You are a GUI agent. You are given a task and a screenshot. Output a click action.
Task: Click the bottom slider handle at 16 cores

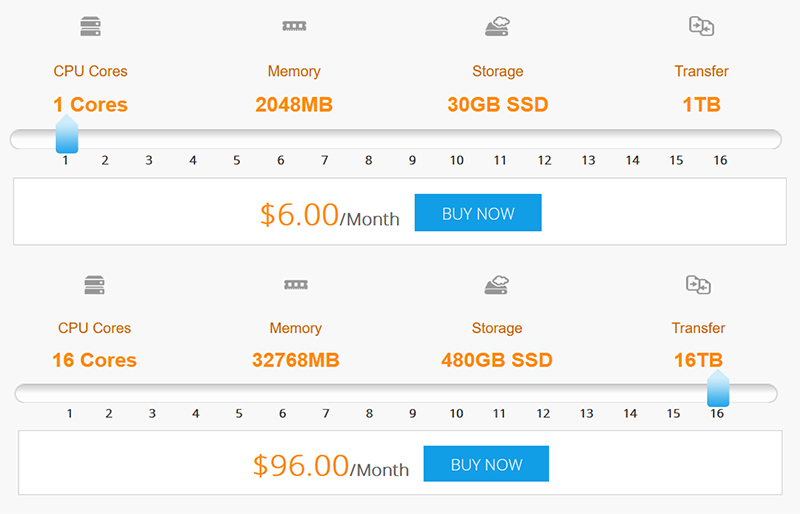coord(718,389)
